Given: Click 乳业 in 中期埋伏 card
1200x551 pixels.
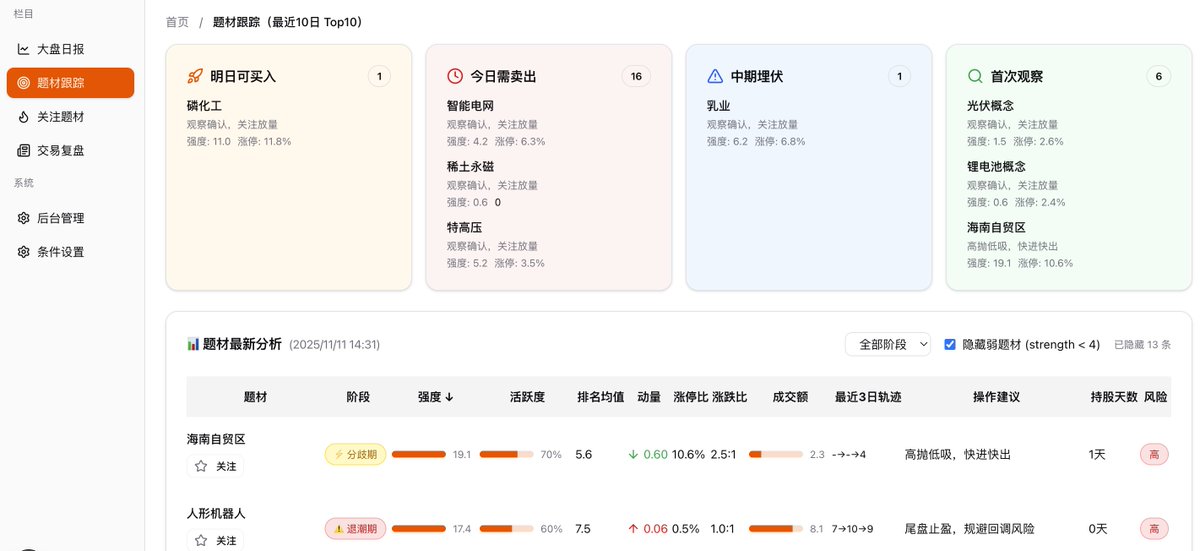Looking at the screenshot, I should tap(718, 106).
